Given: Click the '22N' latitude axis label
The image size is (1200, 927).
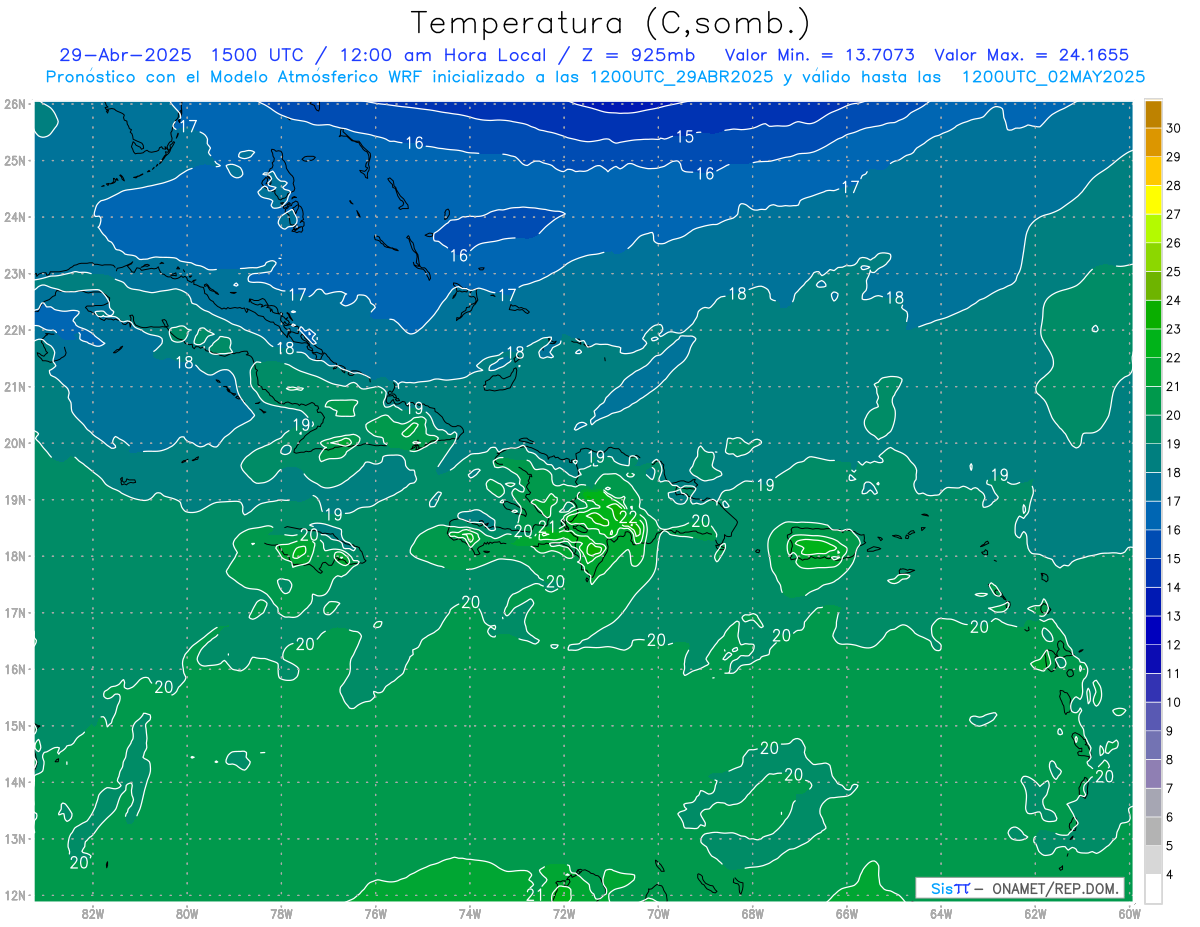Looking at the screenshot, I should coord(15,330).
